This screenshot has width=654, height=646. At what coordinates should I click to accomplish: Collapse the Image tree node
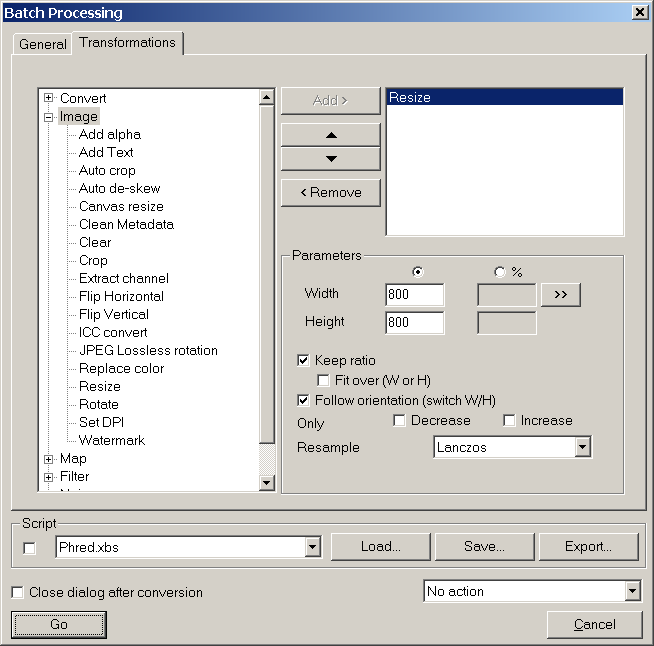coord(49,117)
